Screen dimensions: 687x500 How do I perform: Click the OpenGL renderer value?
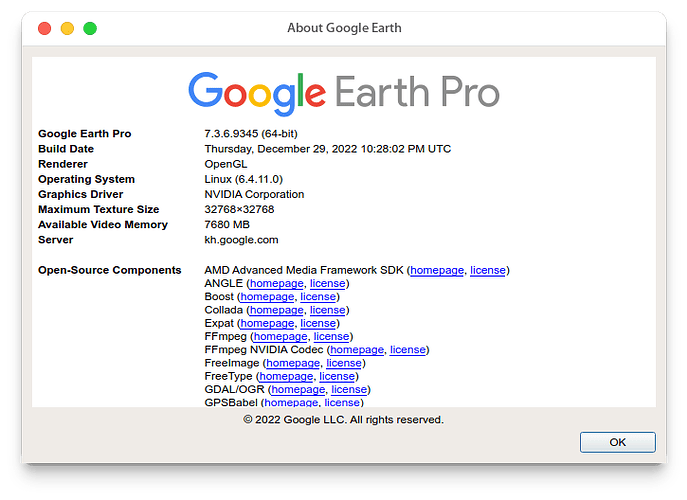click(x=226, y=164)
